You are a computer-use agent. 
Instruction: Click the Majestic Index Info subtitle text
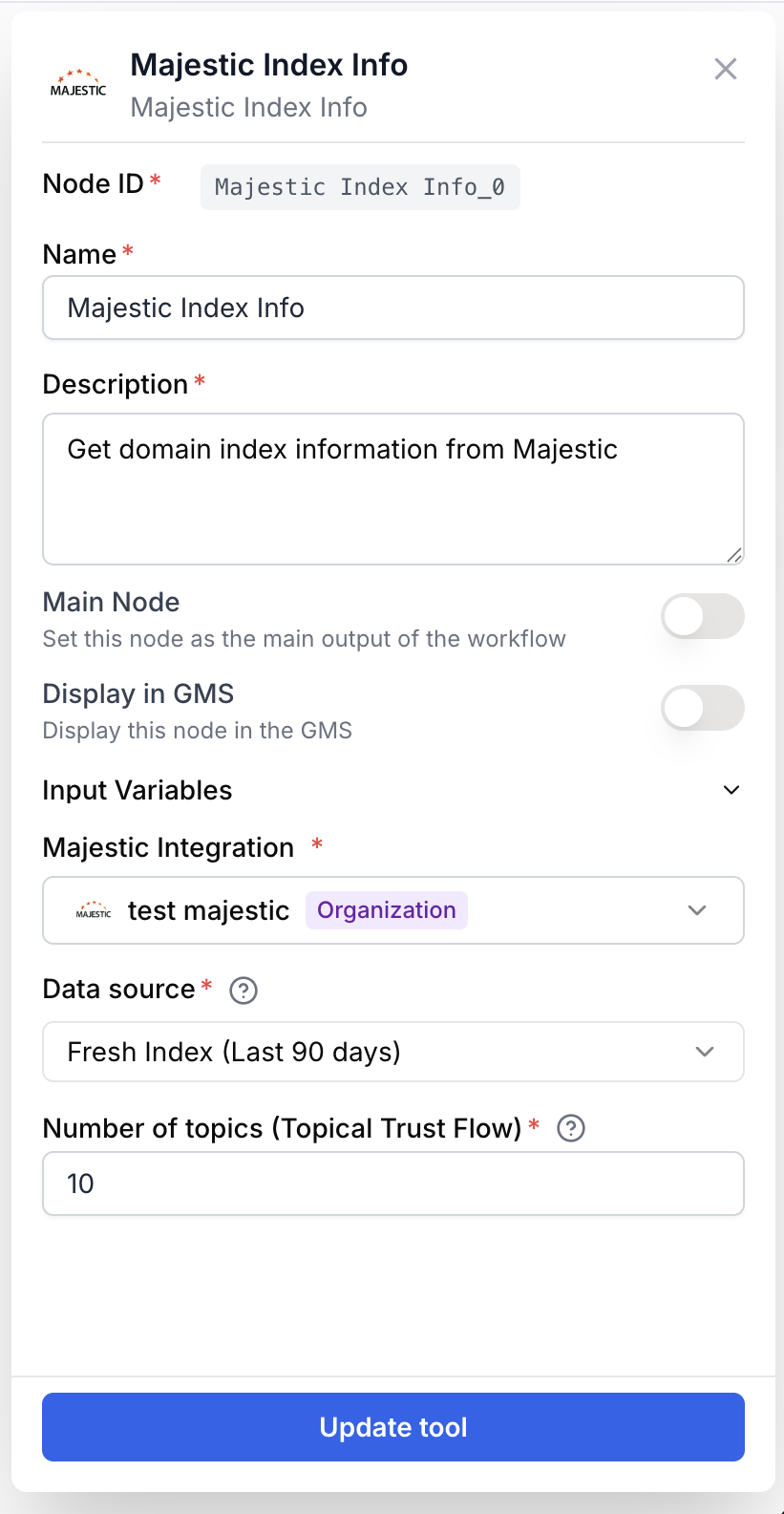pos(249,107)
